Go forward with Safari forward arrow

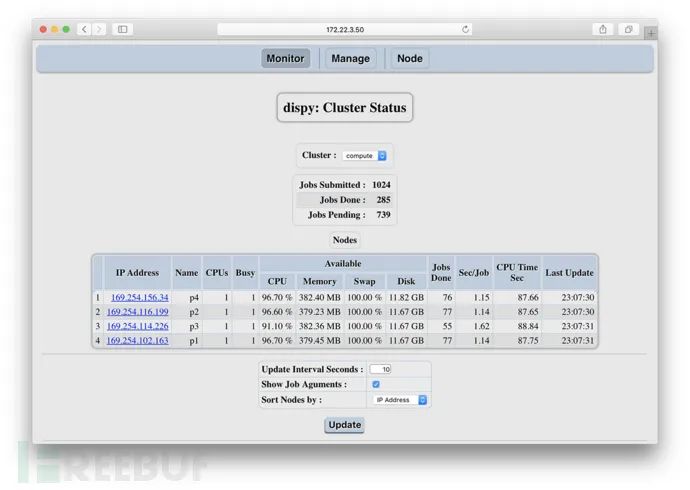(x=99, y=29)
